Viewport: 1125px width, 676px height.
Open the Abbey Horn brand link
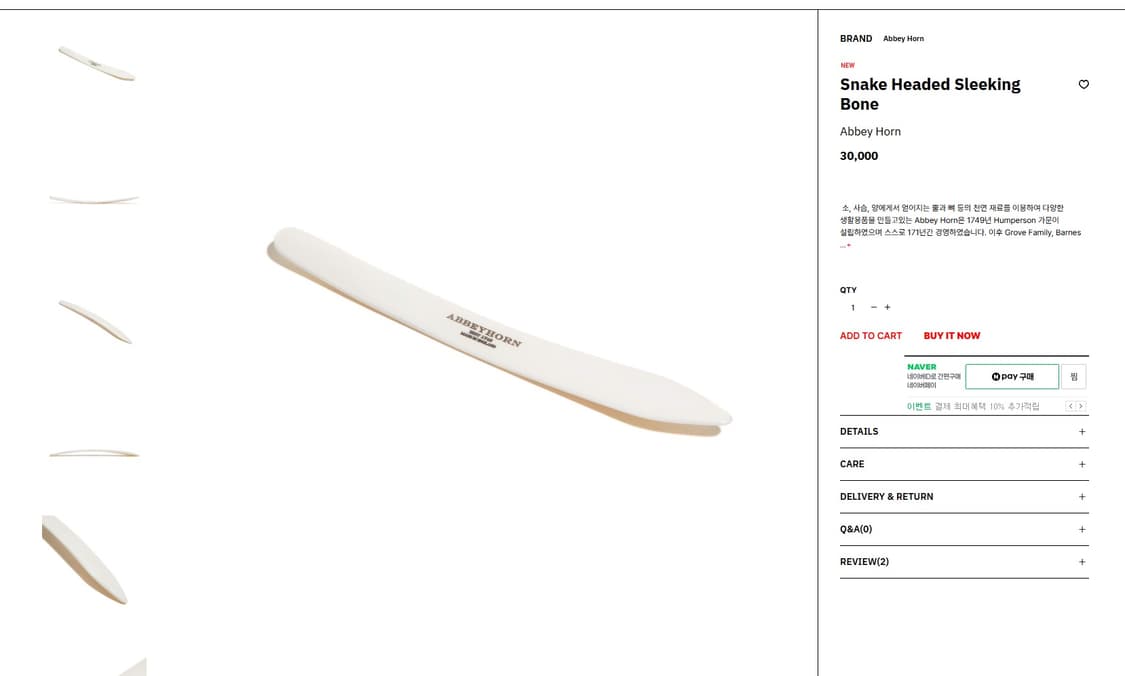click(x=903, y=39)
